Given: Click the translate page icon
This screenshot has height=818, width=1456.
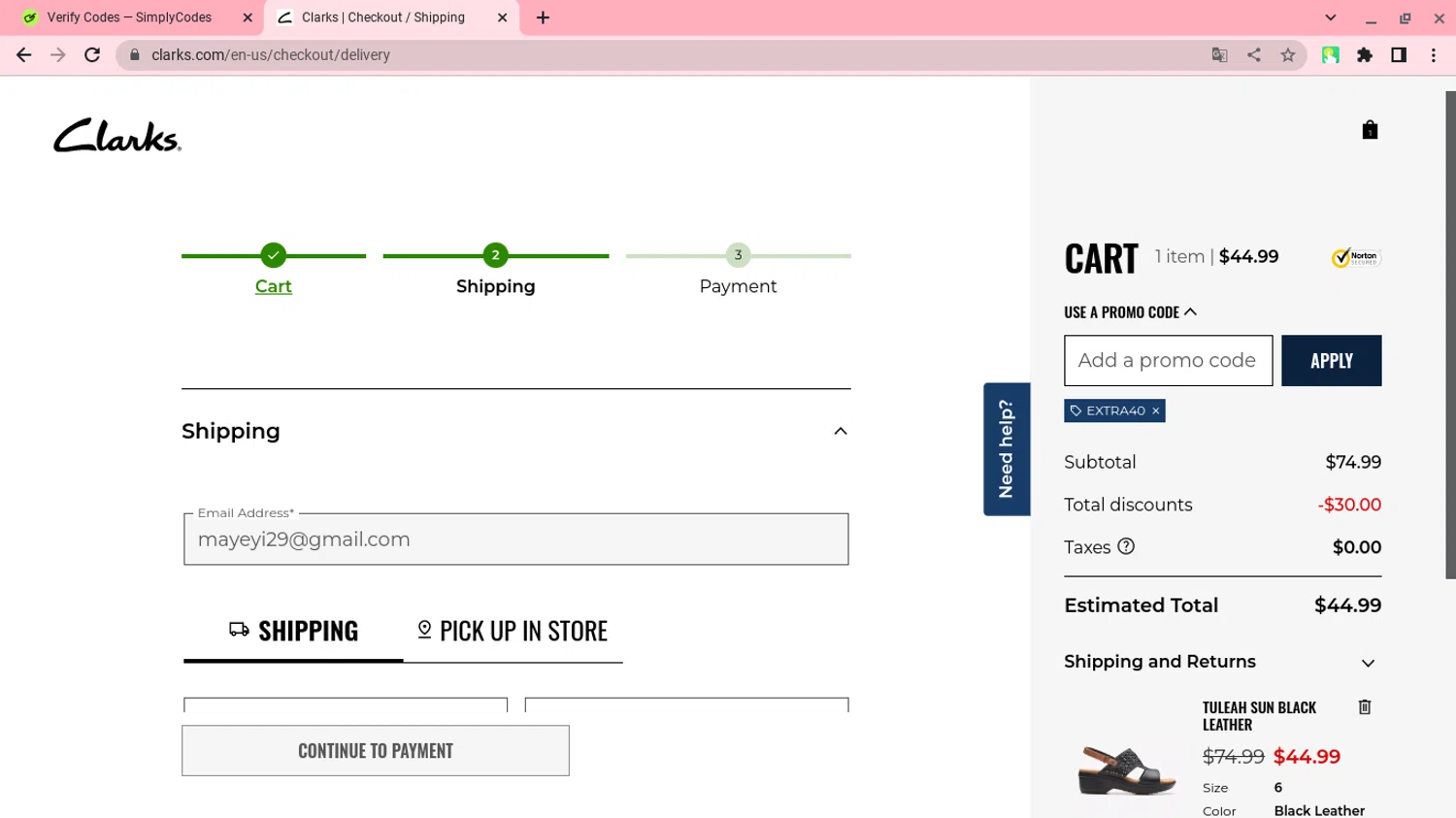Looking at the screenshot, I should pyautogui.click(x=1220, y=55).
